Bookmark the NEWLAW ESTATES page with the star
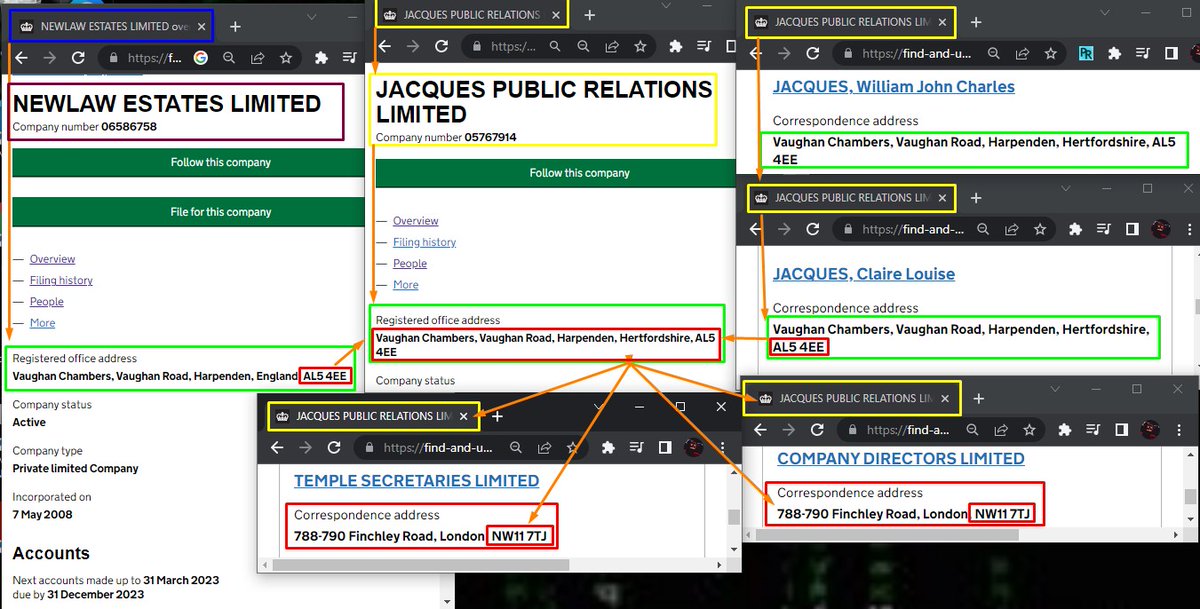The width and height of the screenshot is (1200, 609). [286, 58]
